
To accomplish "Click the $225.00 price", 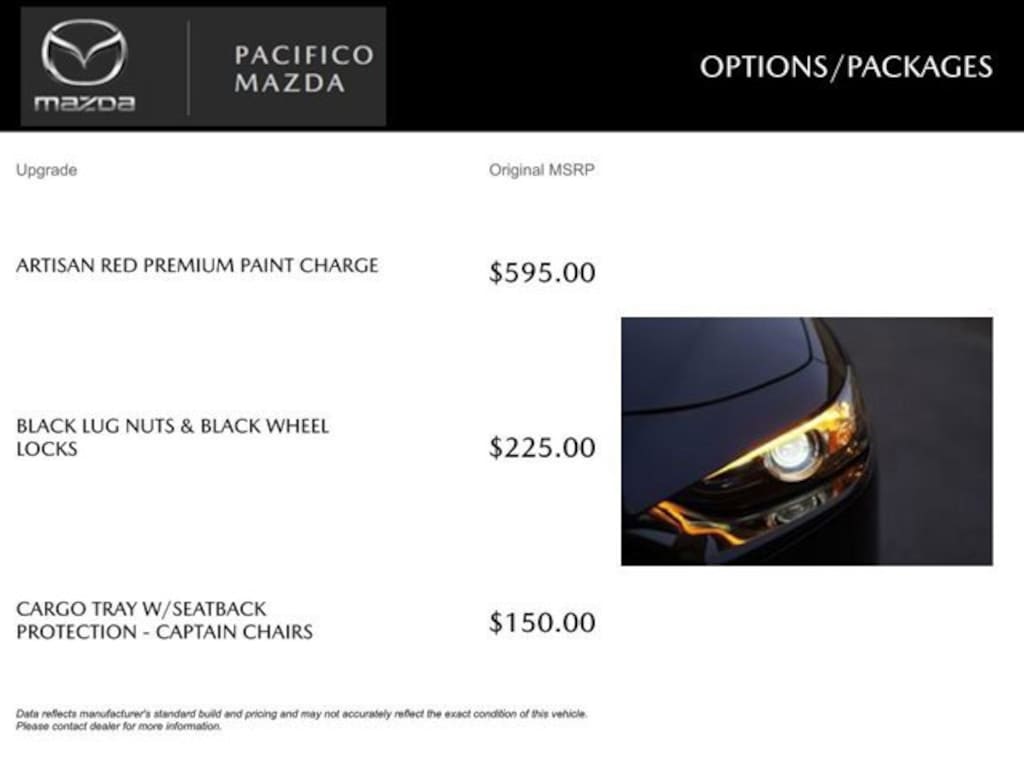I will pyautogui.click(x=541, y=447).
